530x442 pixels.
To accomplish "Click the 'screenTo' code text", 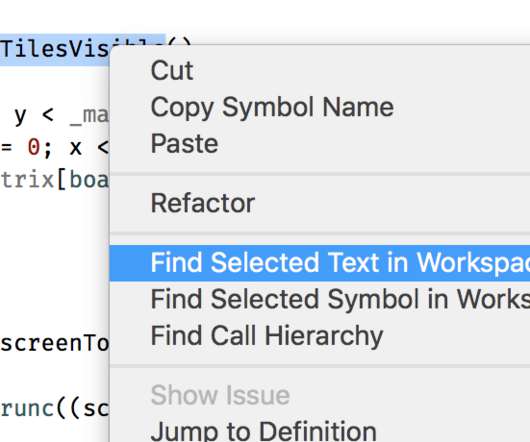I will click(54, 344).
